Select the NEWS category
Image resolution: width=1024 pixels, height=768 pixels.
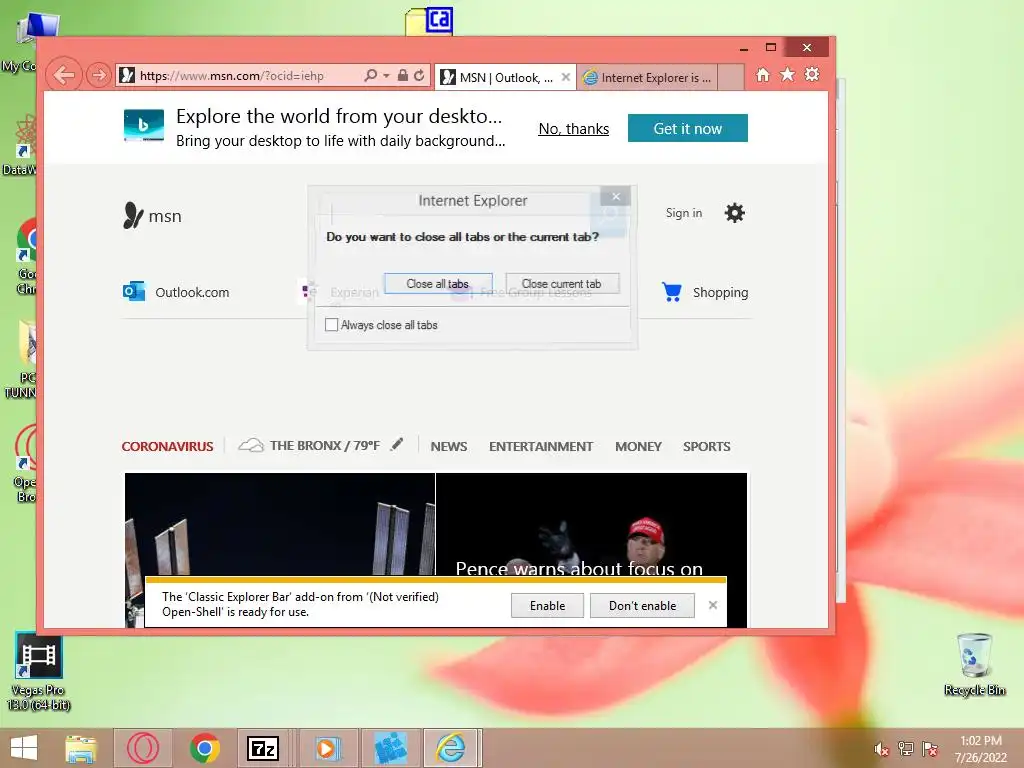[x=449, y=447]
